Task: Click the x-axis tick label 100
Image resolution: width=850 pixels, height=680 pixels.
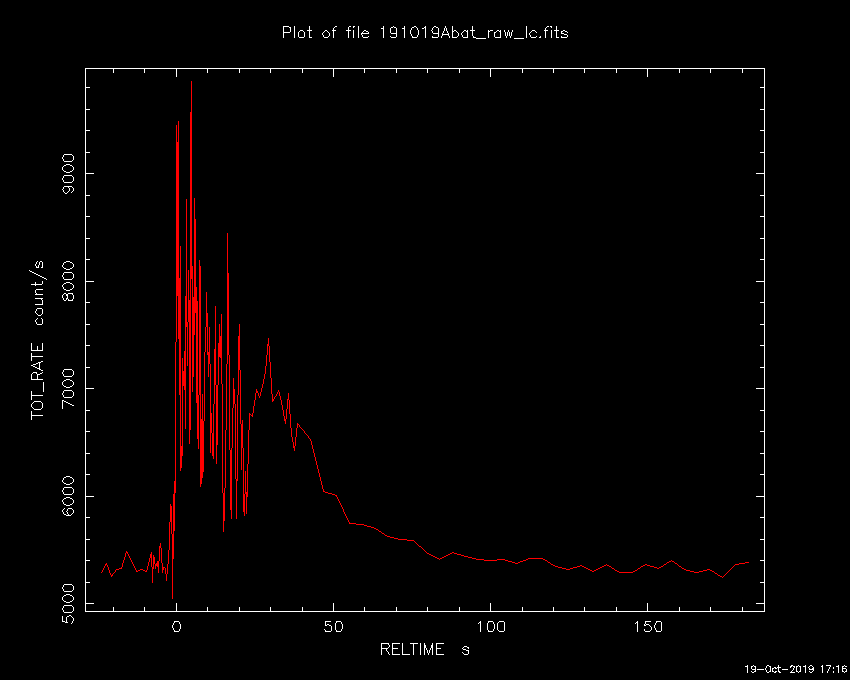Action: [491, 627]
